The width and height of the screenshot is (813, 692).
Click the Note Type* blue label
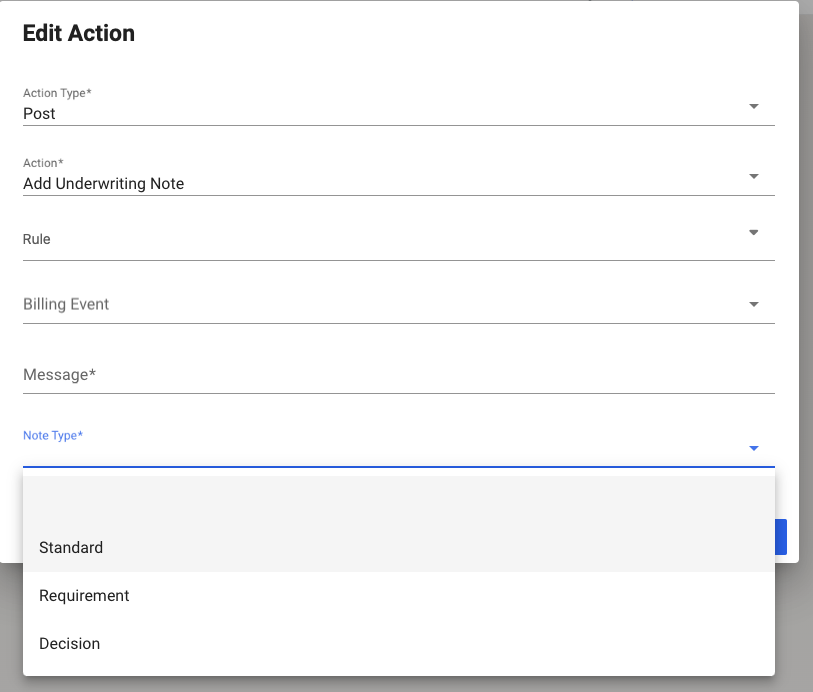[x=53, y=435]
